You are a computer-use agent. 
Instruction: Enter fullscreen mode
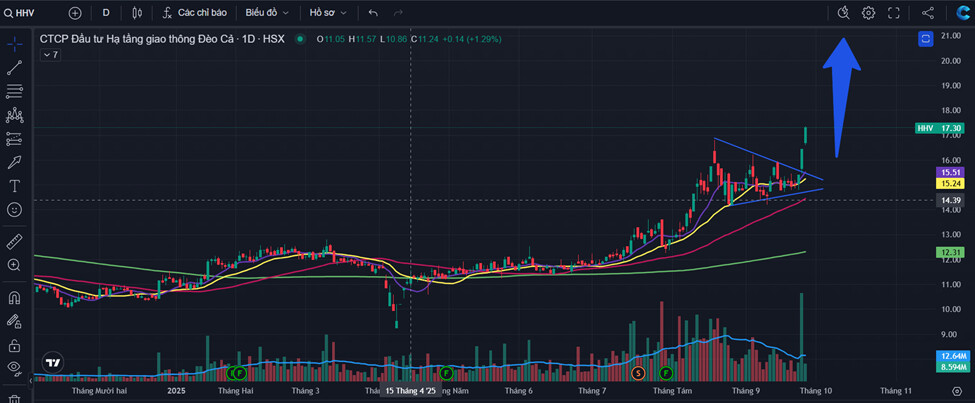894,12
